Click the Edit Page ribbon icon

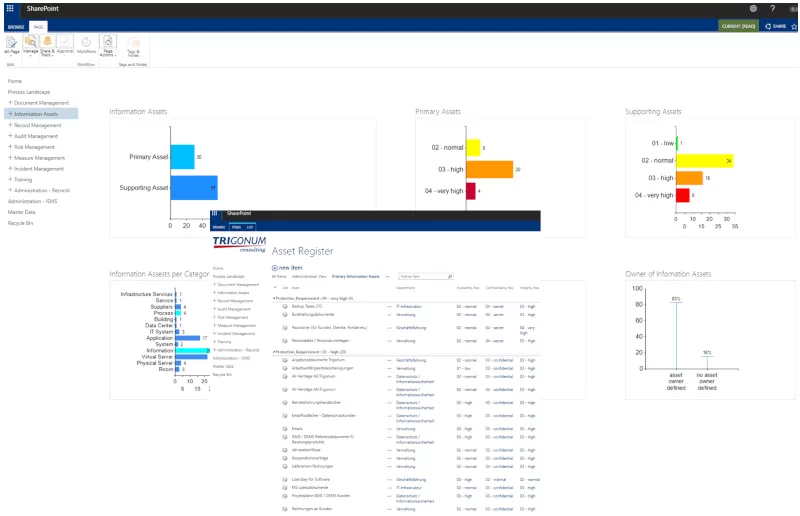pos(11,42)
